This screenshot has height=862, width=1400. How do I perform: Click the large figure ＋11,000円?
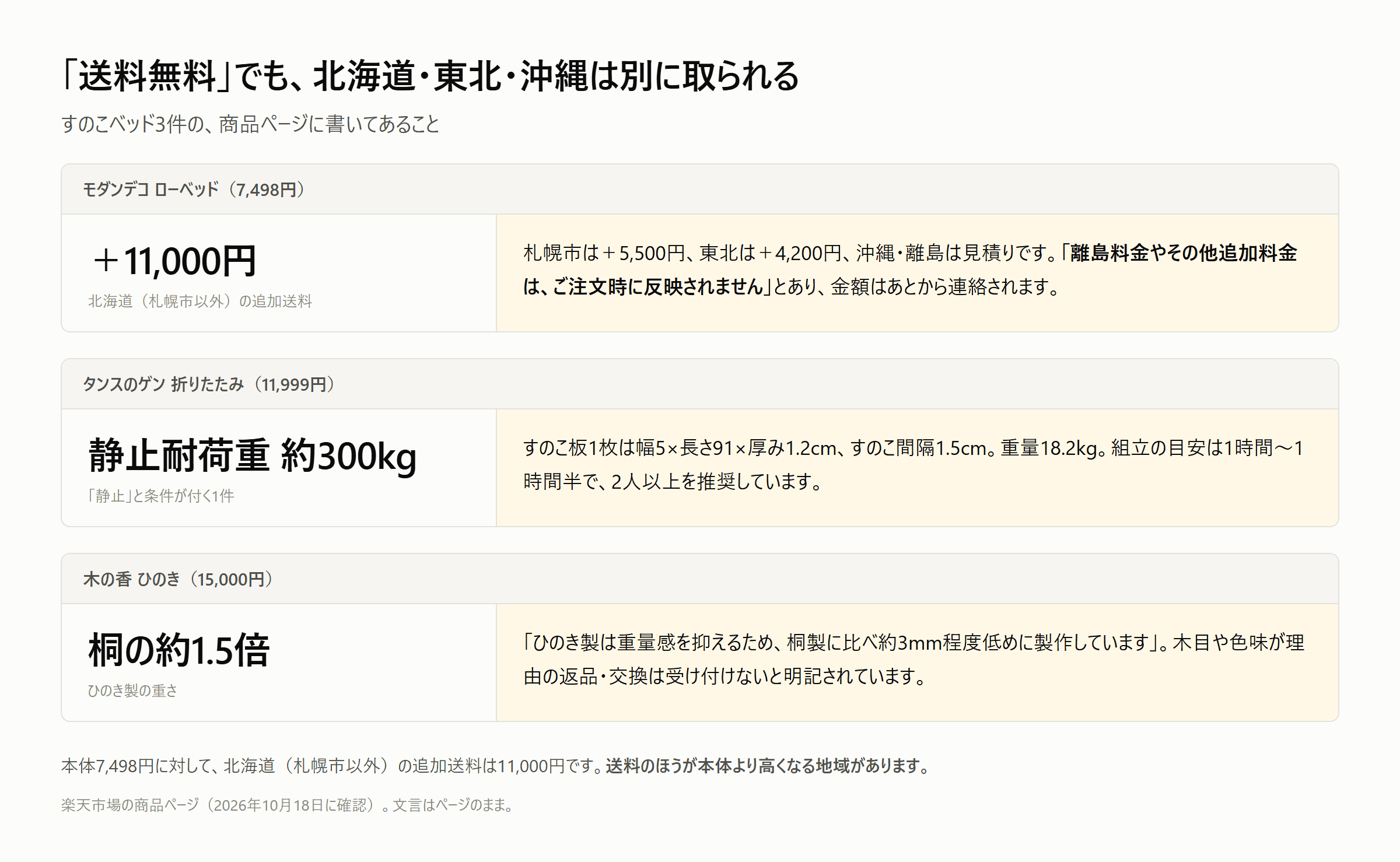pyautogui.click(x=174, y=261)
